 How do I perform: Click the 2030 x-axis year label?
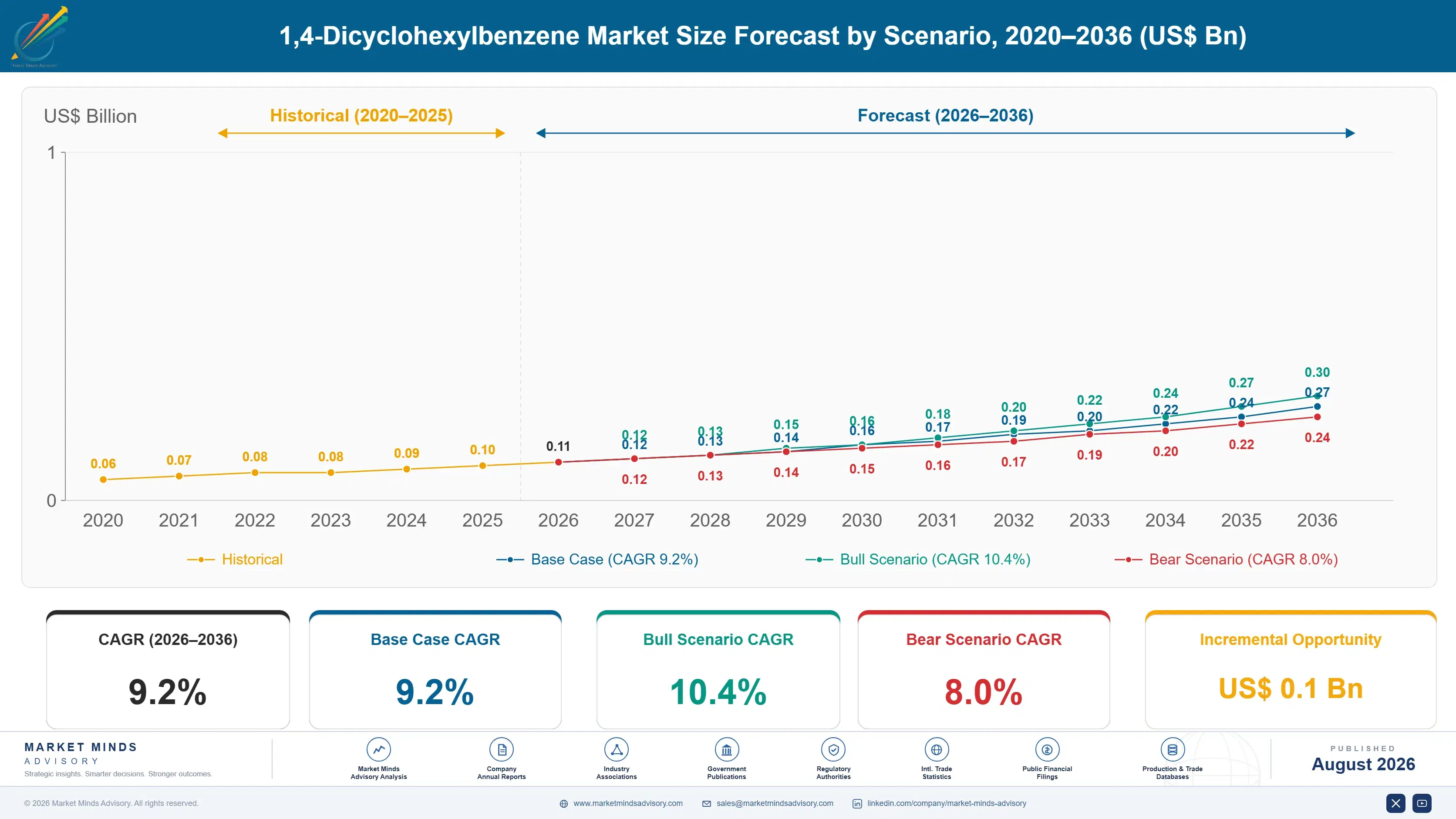(x=861, y=520)
